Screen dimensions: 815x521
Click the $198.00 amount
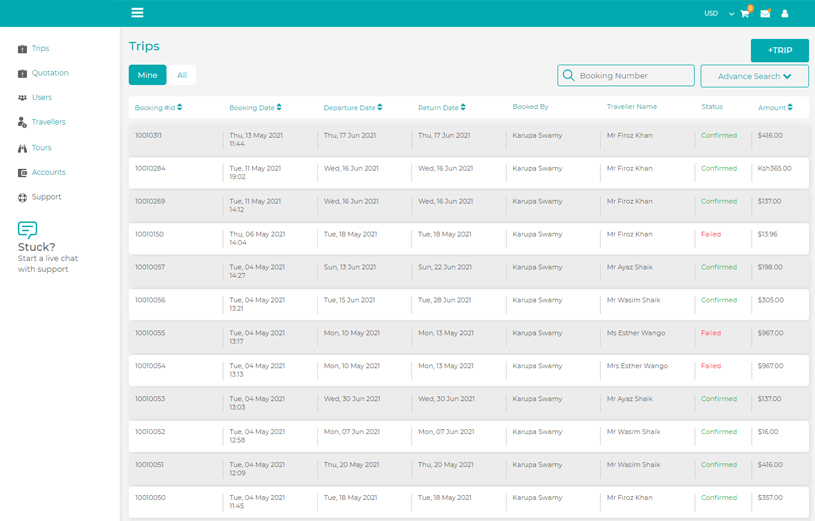tap(770, 267)
